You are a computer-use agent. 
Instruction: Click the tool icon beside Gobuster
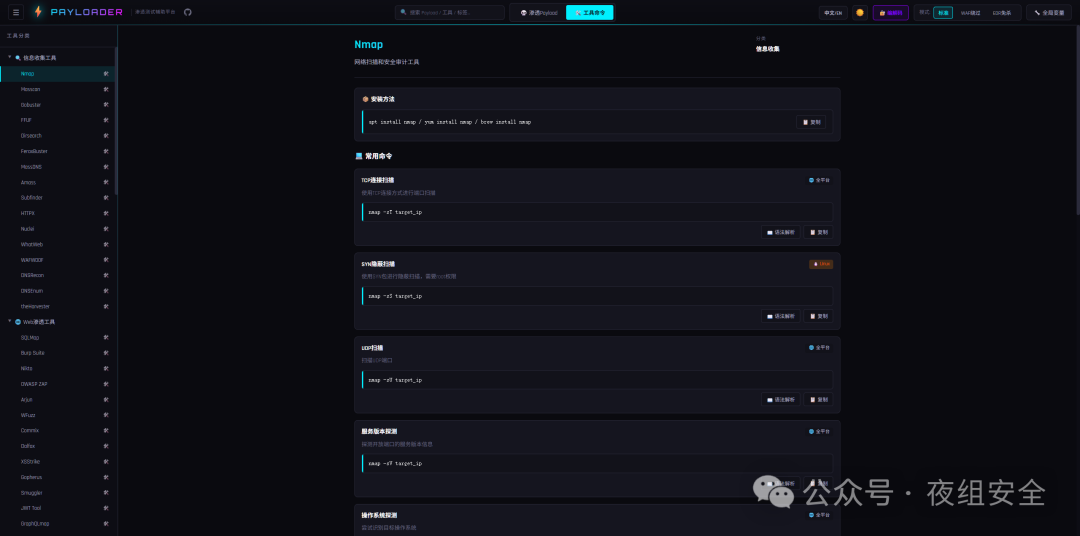pyautogui.click(x=106, y=104)
